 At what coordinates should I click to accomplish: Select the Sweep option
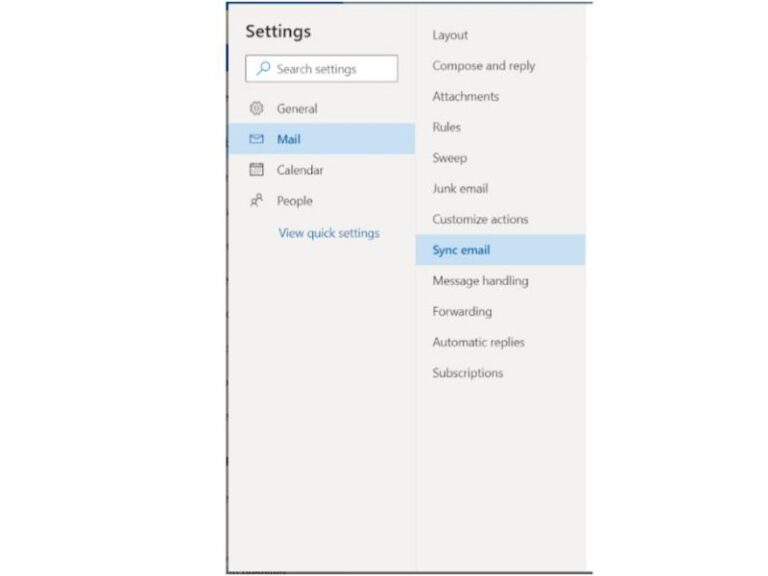pos(449,158)
